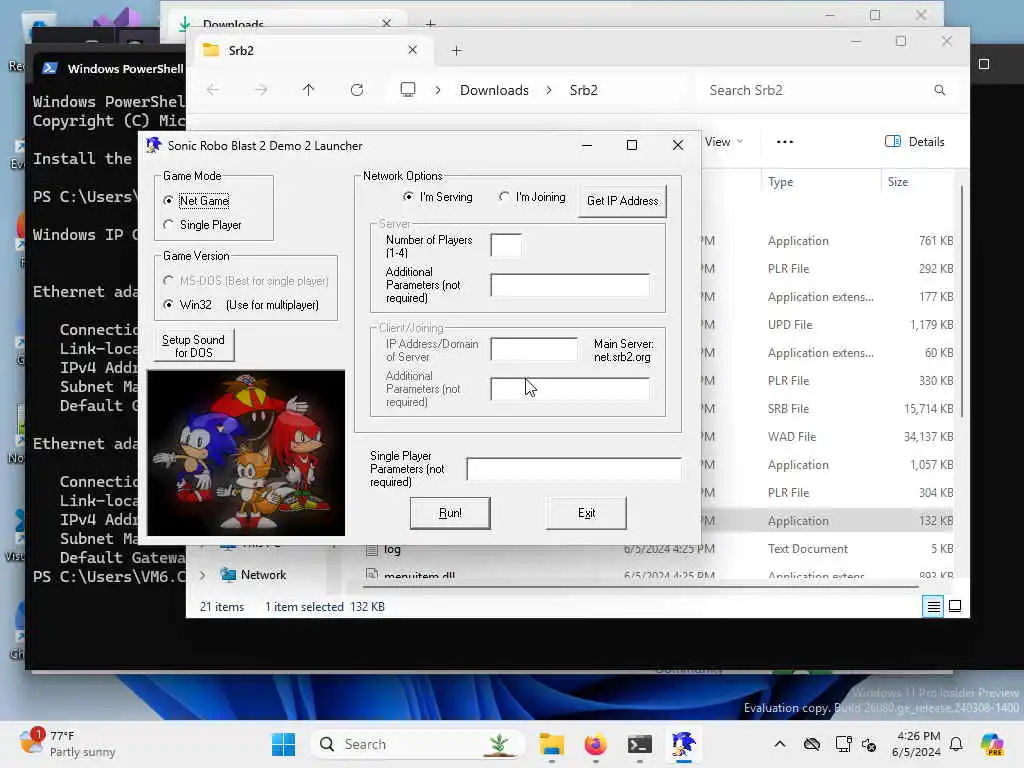Click the Sonic characters artwork image
Viewport: 1024px width, 768px height.
246,453
